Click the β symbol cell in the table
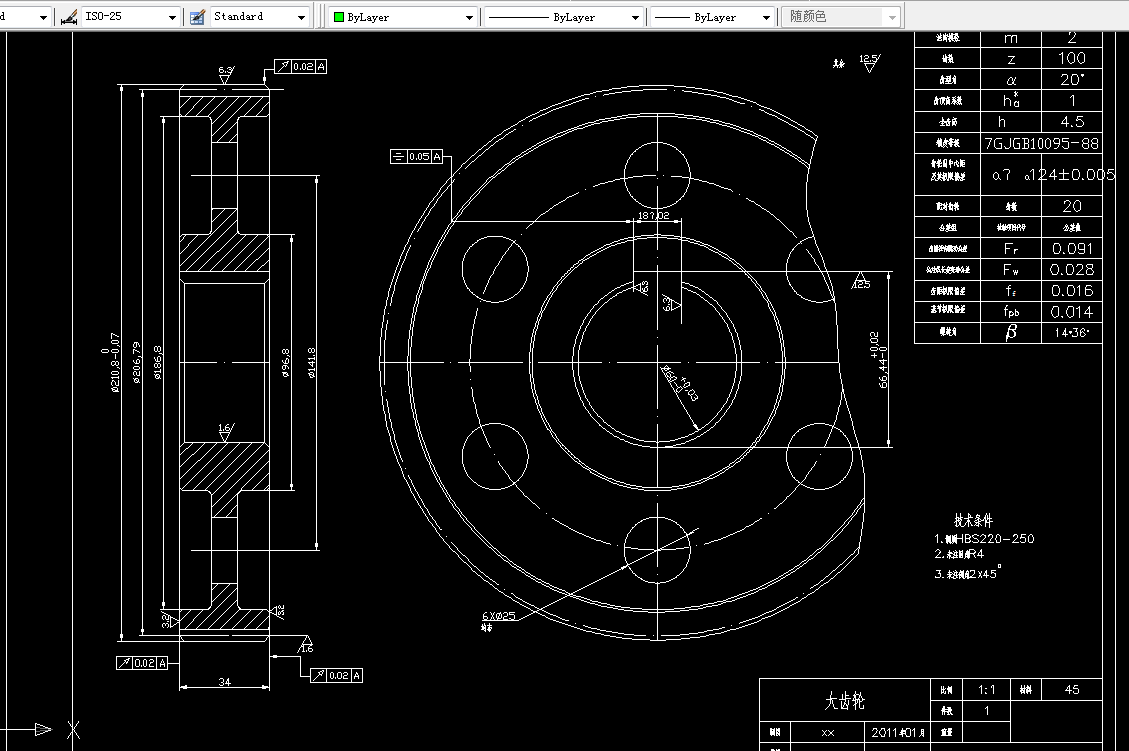Viewport: 1129px width, 751px height. (x=1011, y=333)
